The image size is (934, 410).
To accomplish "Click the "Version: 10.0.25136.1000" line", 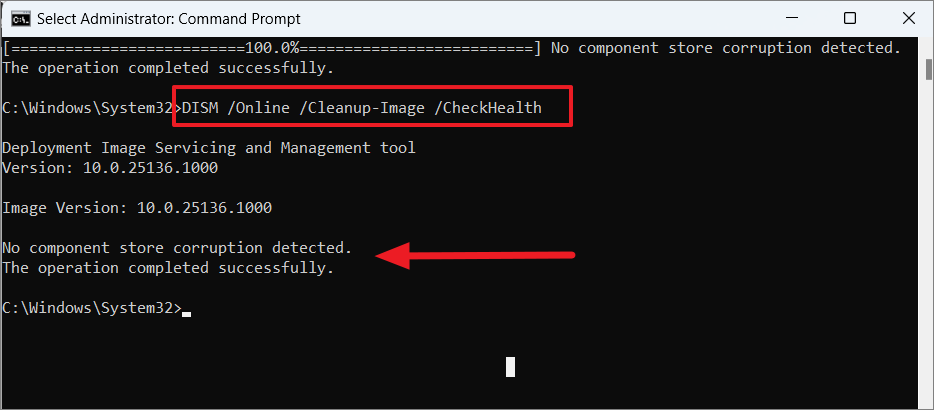I will pos(110,168).
